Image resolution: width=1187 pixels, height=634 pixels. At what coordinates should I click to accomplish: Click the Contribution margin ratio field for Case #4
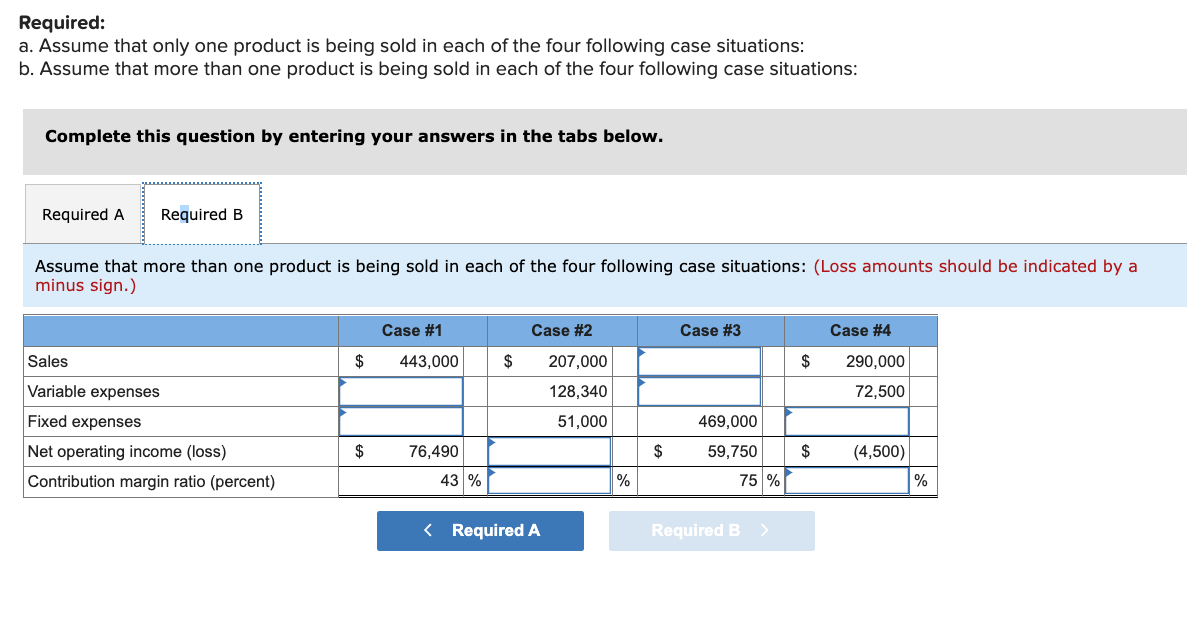coord(848,480)
